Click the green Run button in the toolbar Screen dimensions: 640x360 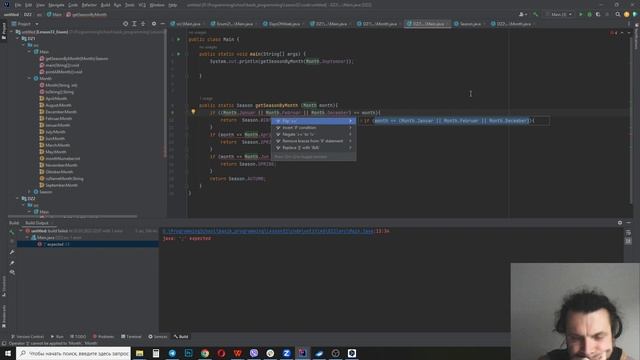pyautogui.click(x=580, y=14)
